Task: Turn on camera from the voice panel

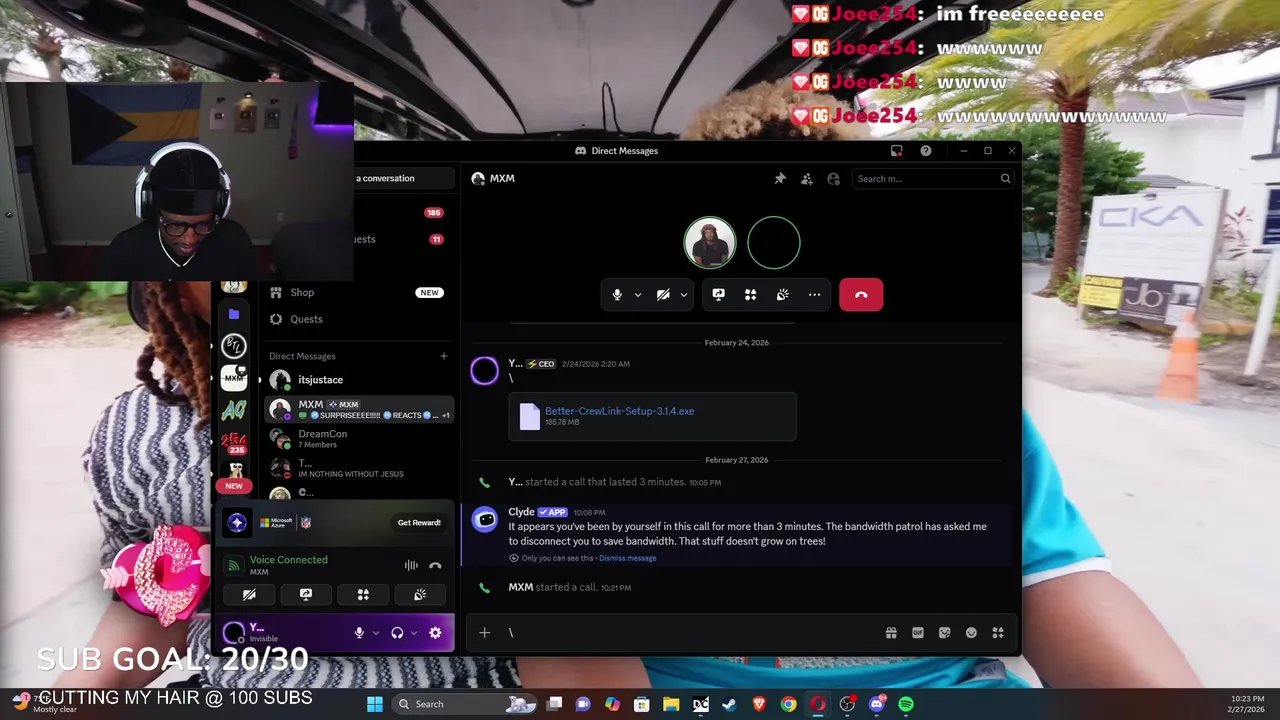Action: (x=249, y=594)
